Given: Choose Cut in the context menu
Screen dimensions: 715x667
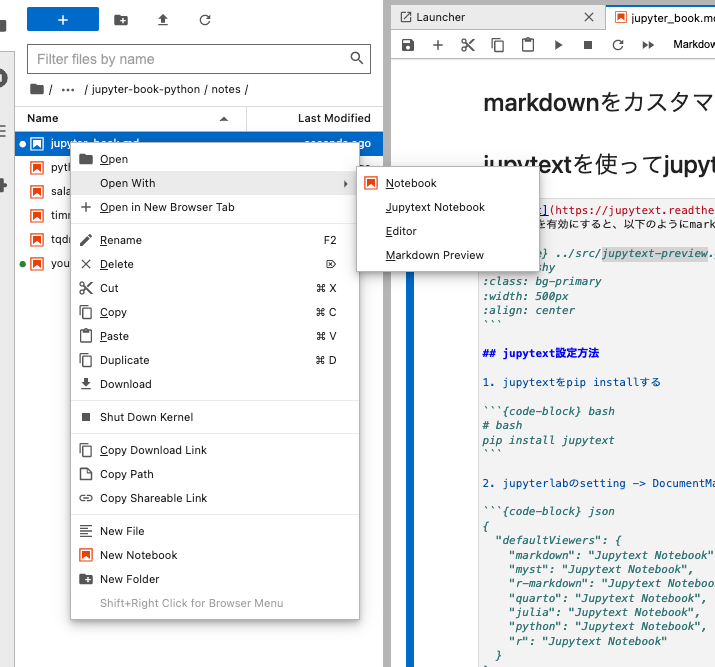Looking at the screenshot, I should tap(215, 288).
